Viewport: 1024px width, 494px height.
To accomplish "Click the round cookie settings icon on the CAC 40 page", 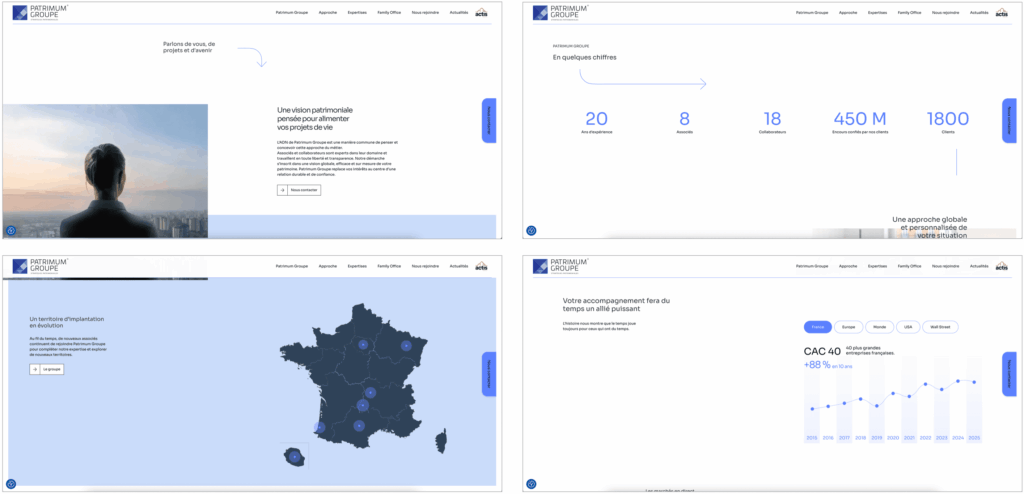I will point(532,484).
